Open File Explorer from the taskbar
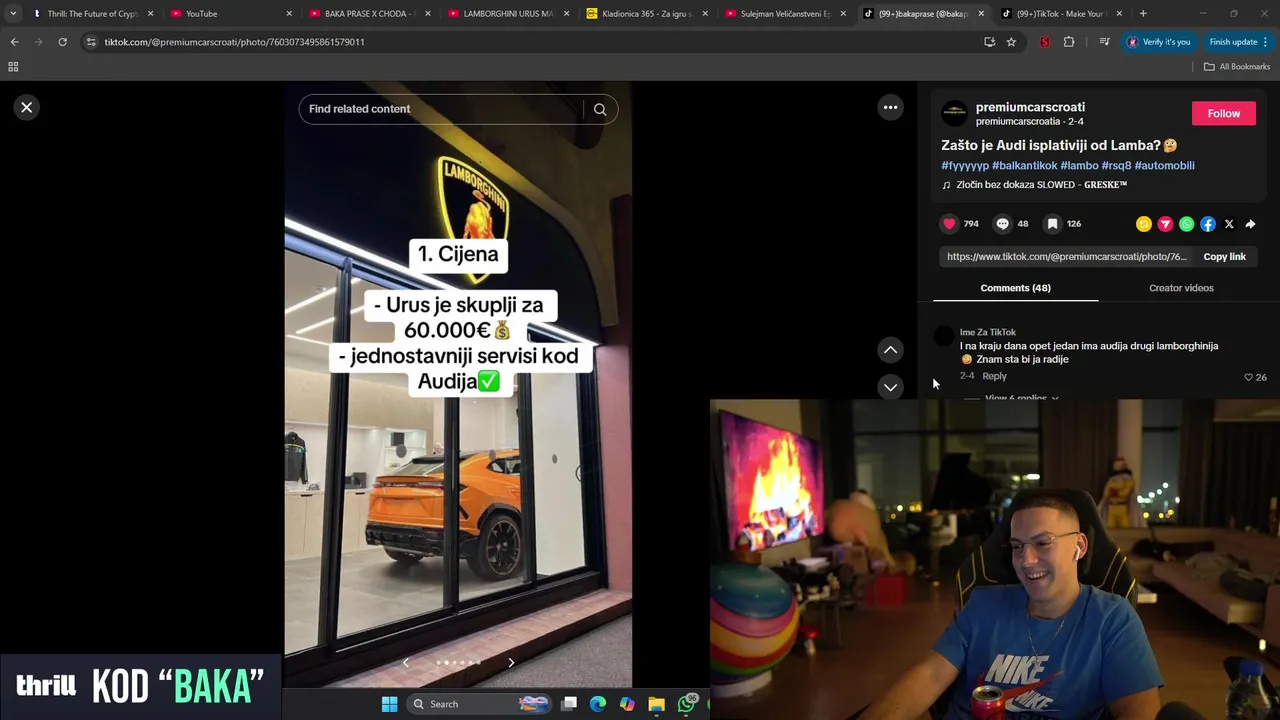Screen dimensions: 1280x720 coord(656,704)
